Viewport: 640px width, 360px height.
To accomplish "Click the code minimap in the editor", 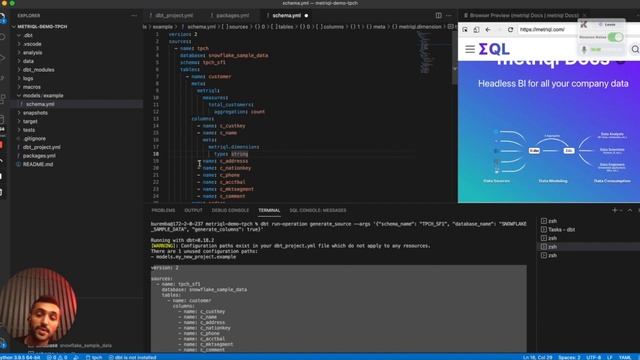I will [424, 52].
